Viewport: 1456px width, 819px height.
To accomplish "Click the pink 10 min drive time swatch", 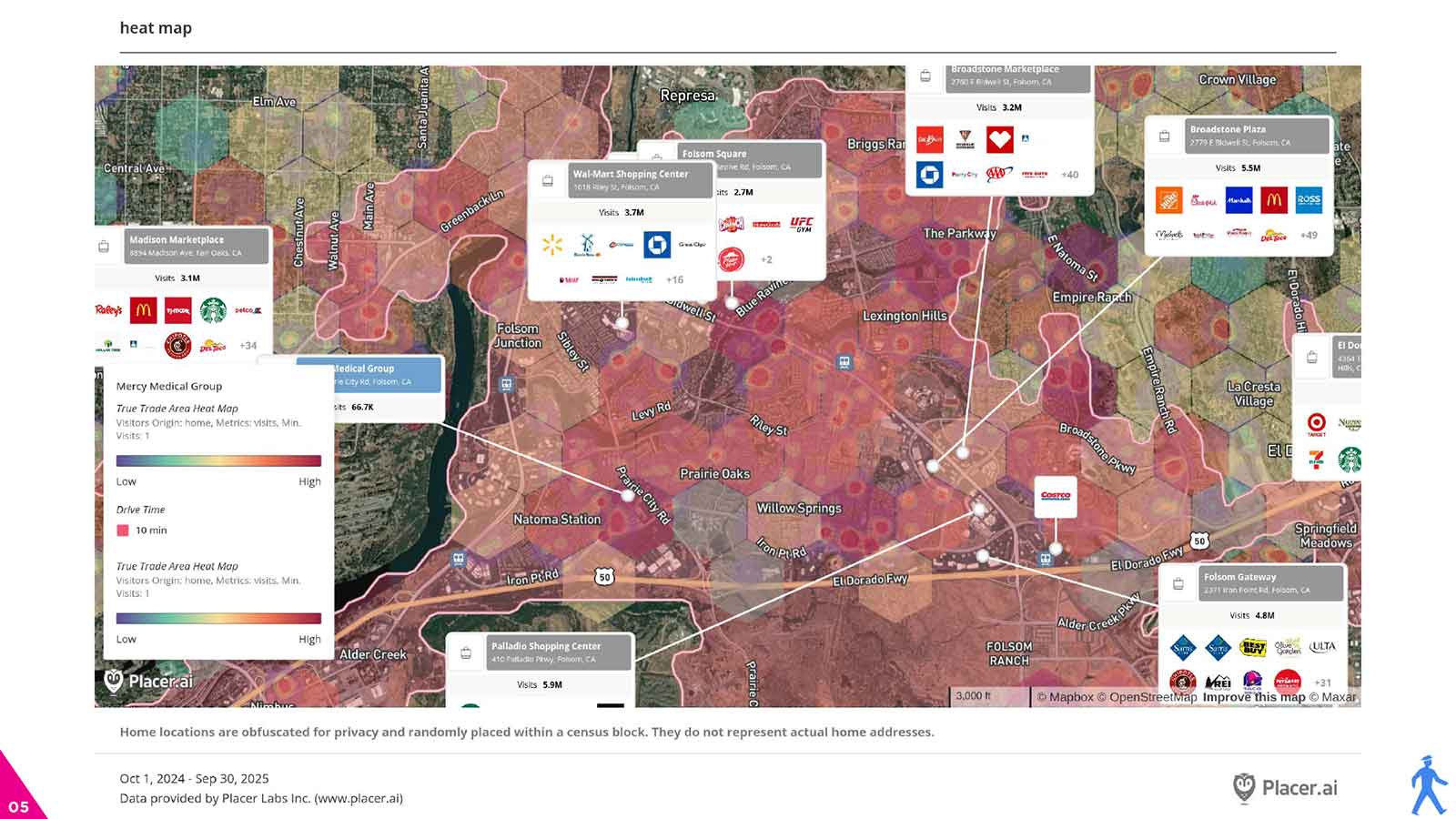I will (x=123, y=531).
